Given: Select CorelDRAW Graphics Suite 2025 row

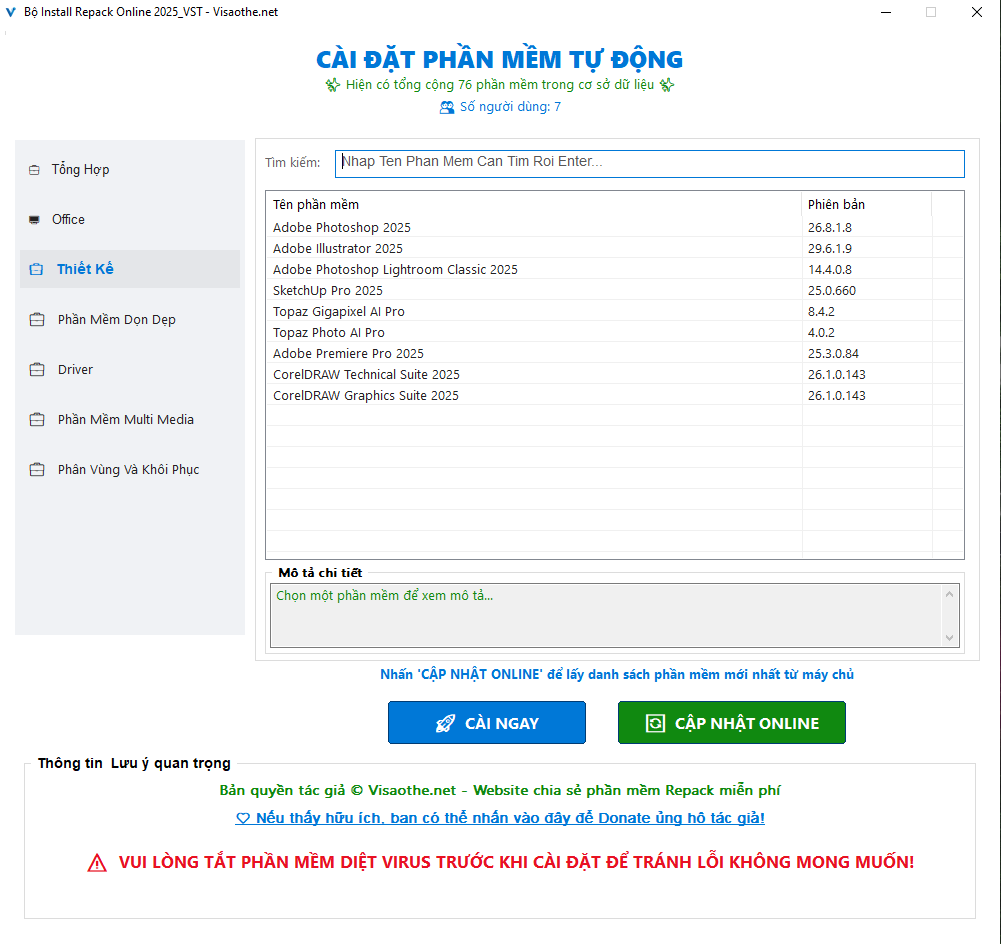Looking at the screenshot, I should (x=614, y=396).
